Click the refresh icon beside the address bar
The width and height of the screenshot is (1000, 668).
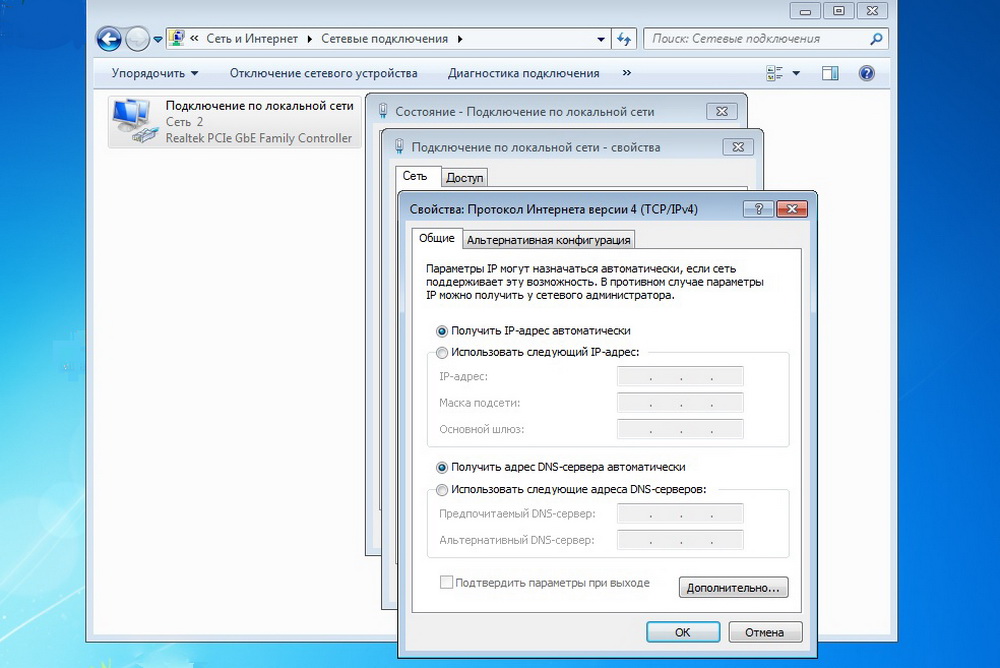click(x=622, y=38)
